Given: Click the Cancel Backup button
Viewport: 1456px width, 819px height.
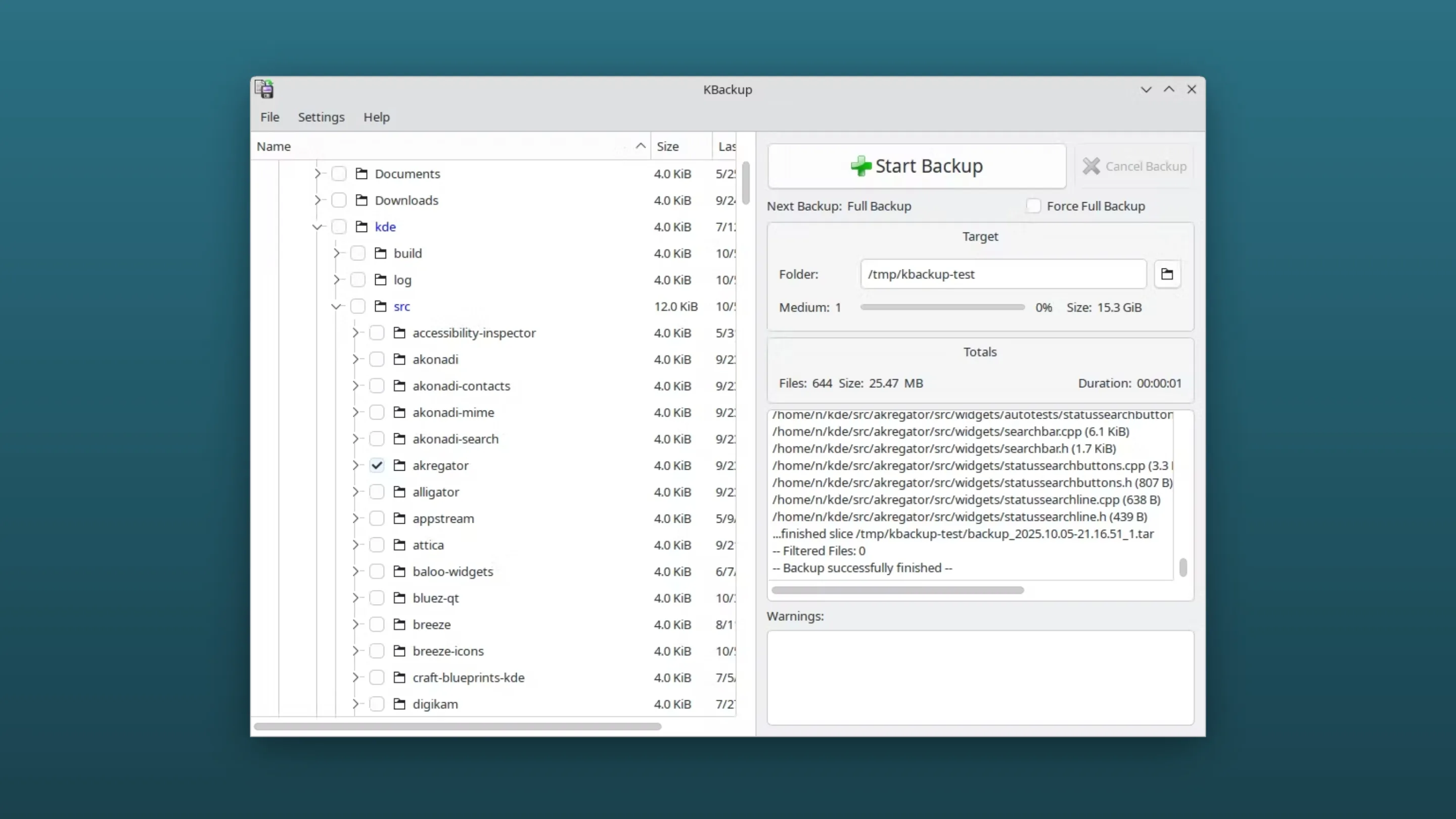Looking at the screenshot, I should point(1135,166).
